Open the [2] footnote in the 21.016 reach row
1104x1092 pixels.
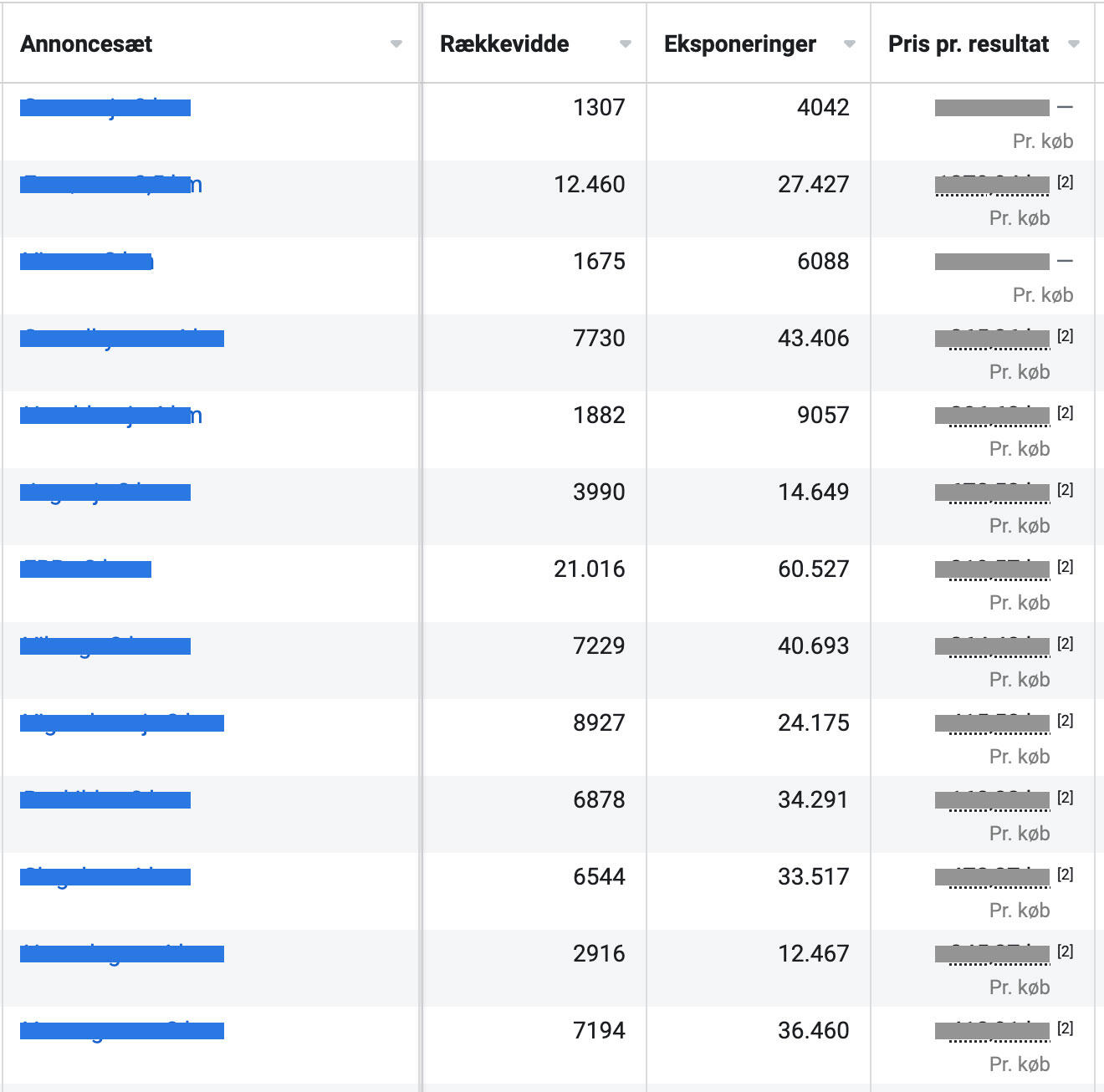click(1065, 567)
